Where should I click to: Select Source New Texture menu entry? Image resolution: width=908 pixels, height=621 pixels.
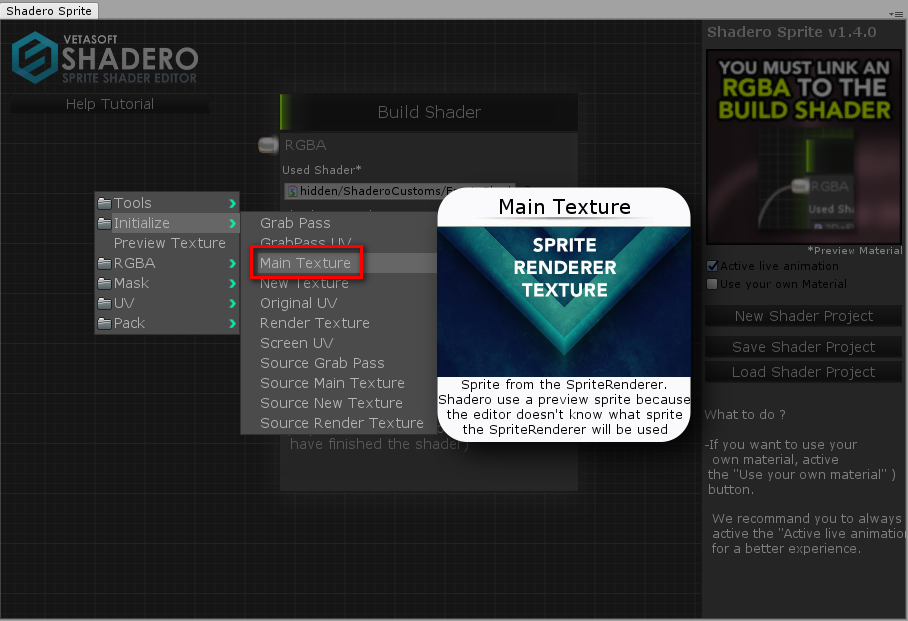[339, 403]
